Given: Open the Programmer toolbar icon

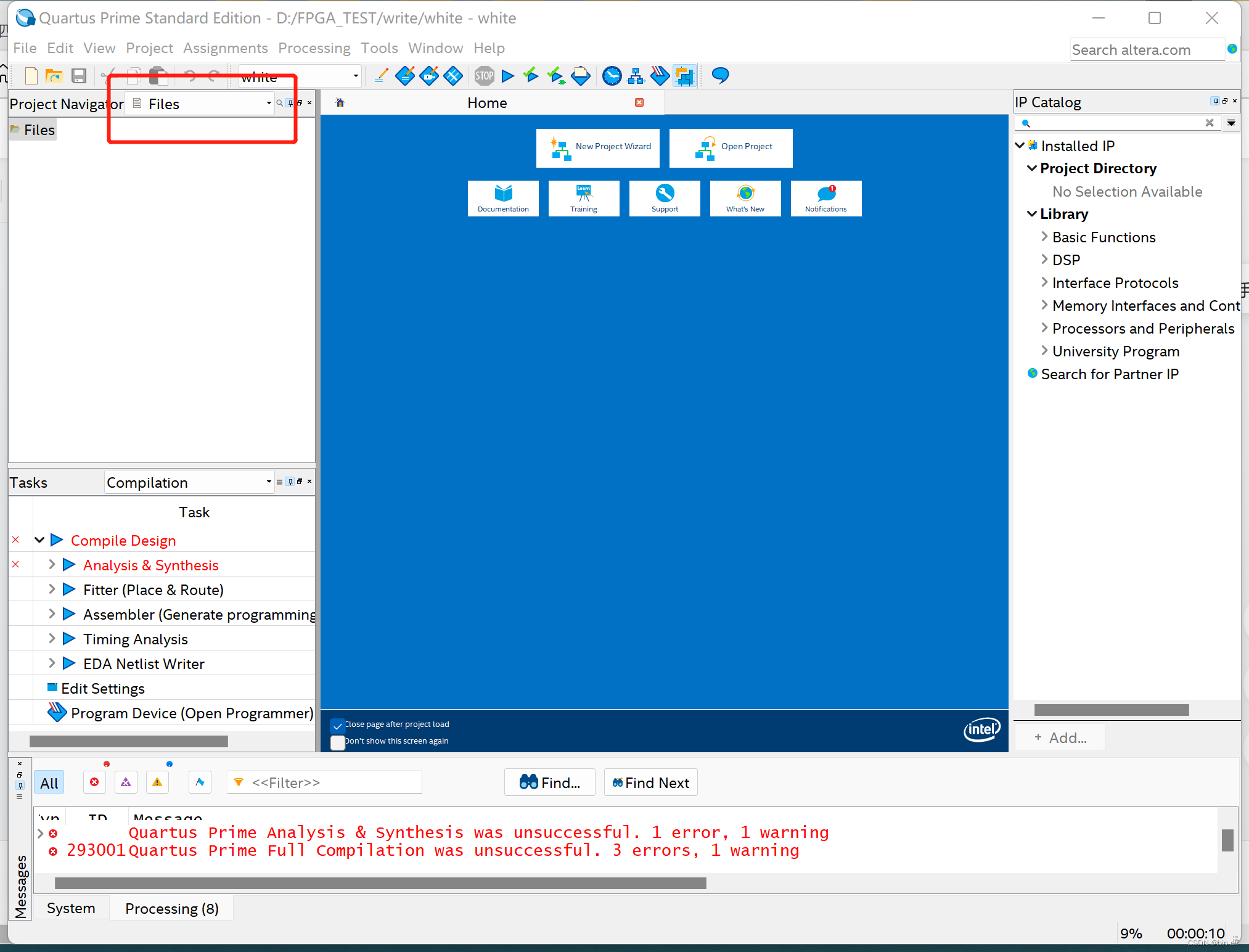Looking at the screenshot, I should [x=660, y=76].
